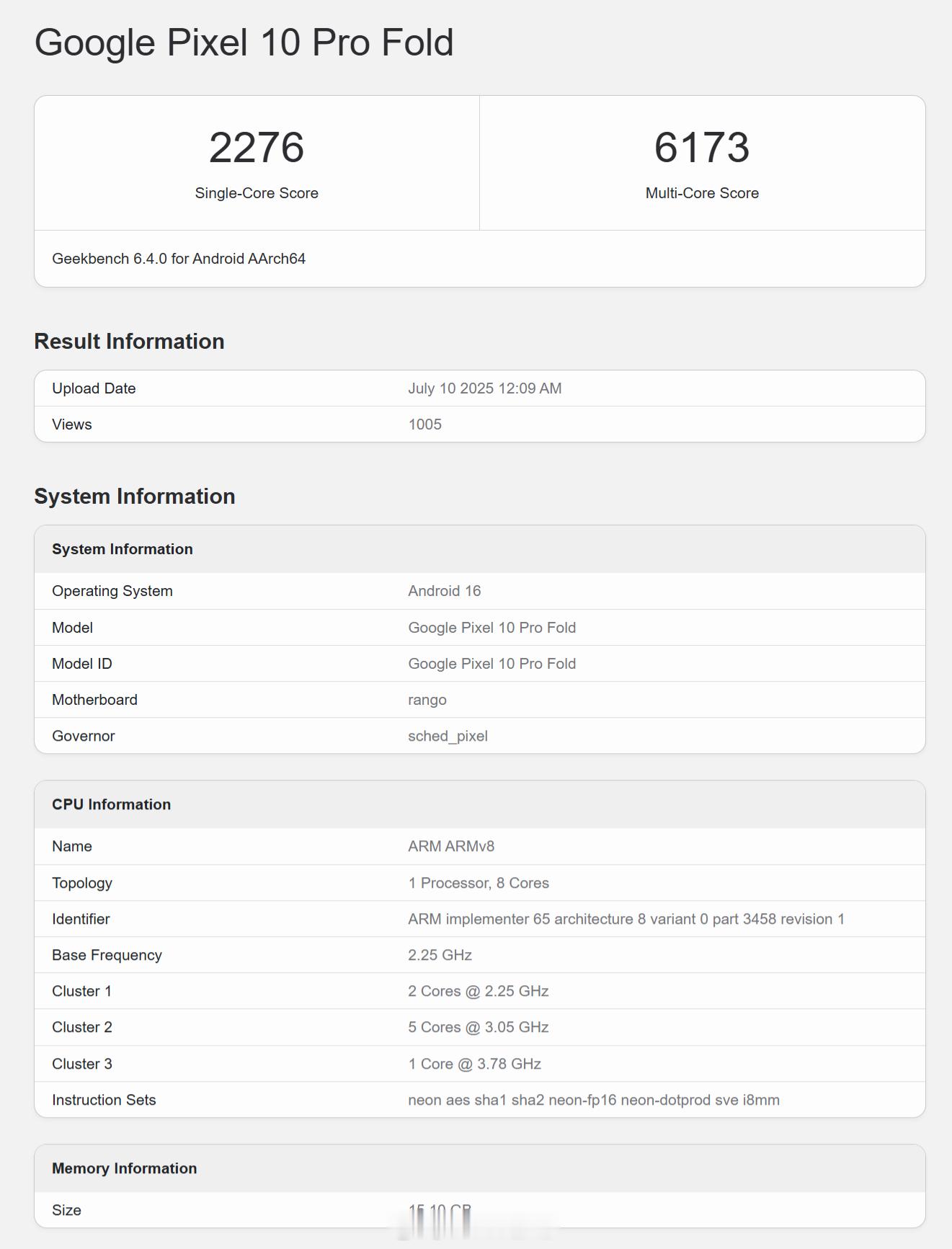The image size is (952, 1249).
Task: Select the sched_pixel governor value
Action: [x=448, y=737]
